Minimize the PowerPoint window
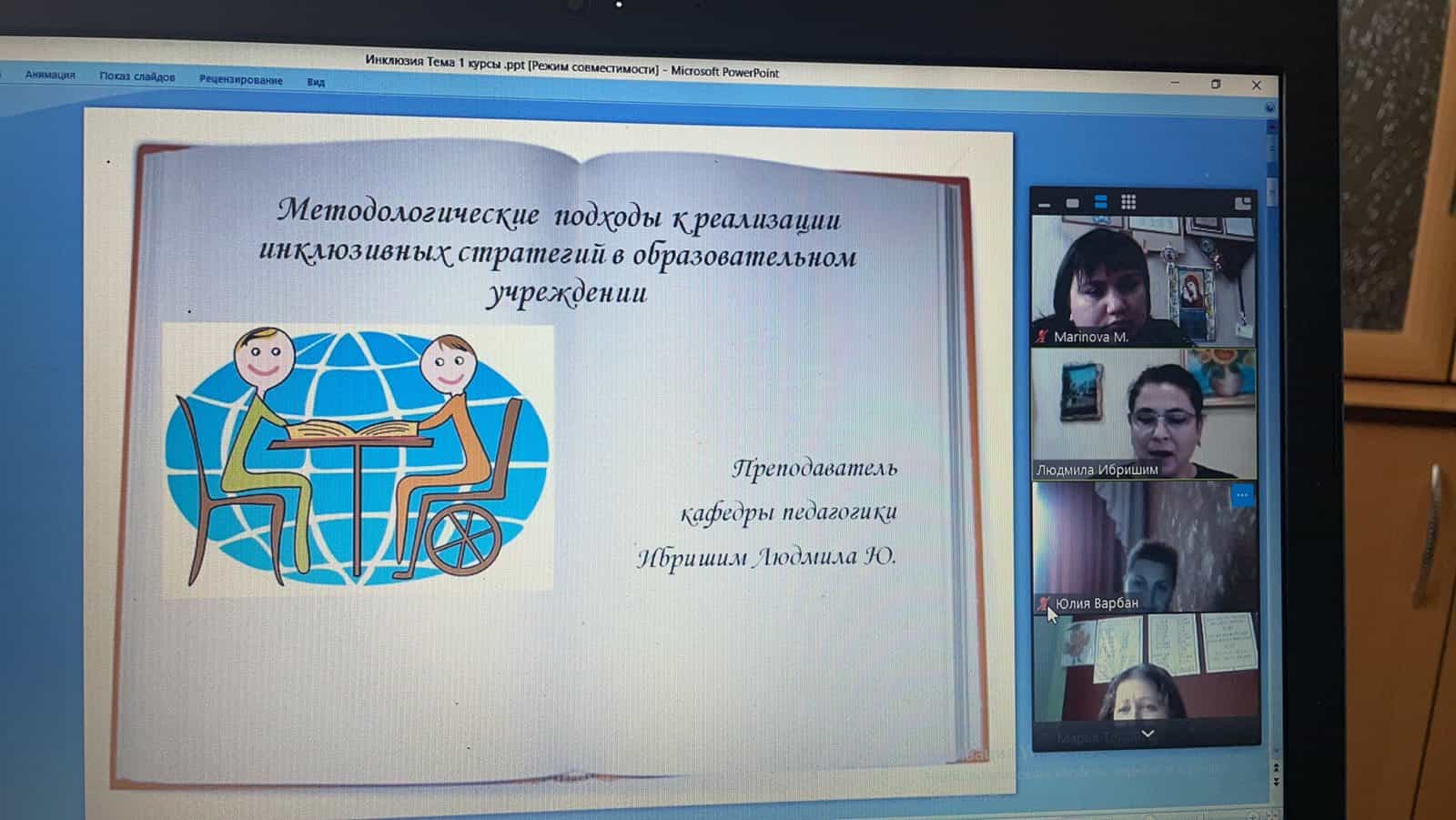This screenshot has width=1456, height=820. (x=1175, y=83)
